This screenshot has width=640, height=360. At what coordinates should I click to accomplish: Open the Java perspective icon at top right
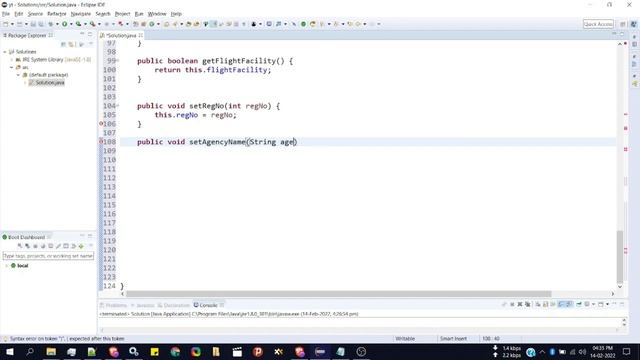(634, 24)
